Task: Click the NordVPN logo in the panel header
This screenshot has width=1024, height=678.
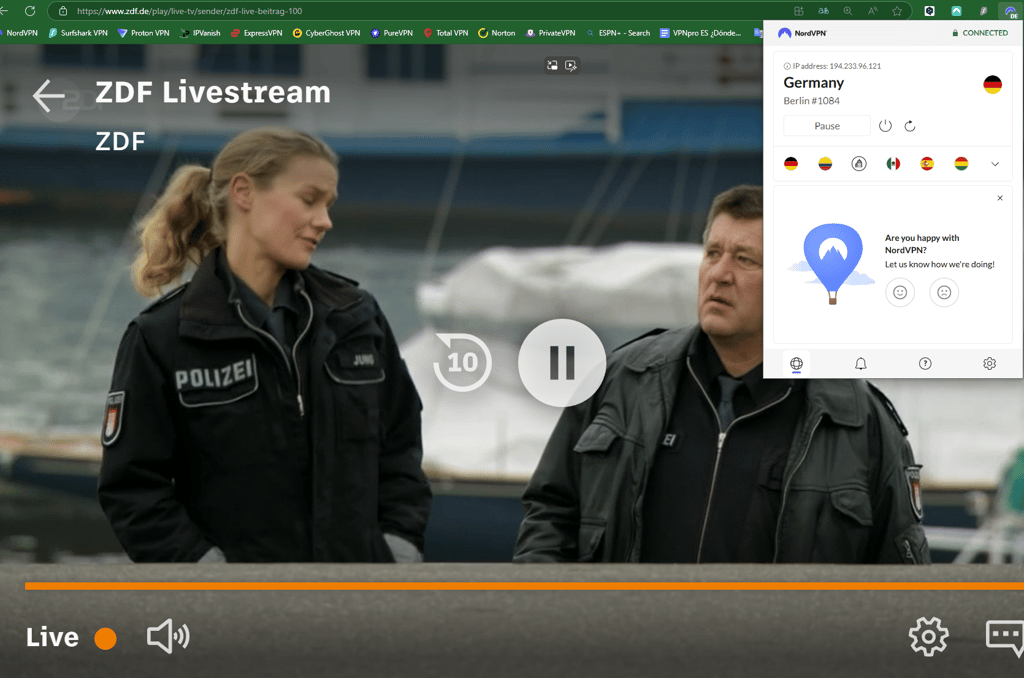Action: [x=802, y=33]
